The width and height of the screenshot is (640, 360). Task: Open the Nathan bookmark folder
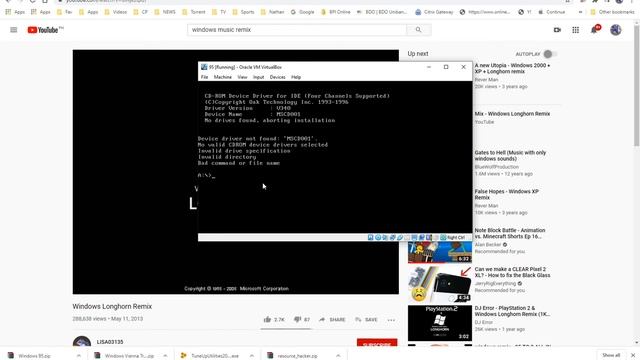272,12
